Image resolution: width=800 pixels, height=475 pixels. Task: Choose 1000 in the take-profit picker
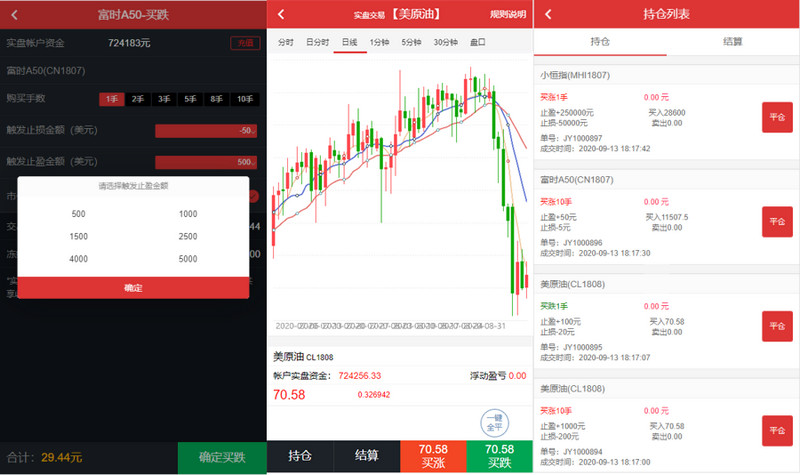[188, 214]
